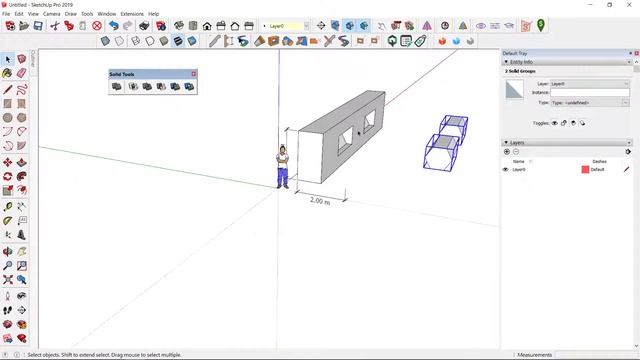
Task: Enable the Monochrome face style
Action: 192,41
